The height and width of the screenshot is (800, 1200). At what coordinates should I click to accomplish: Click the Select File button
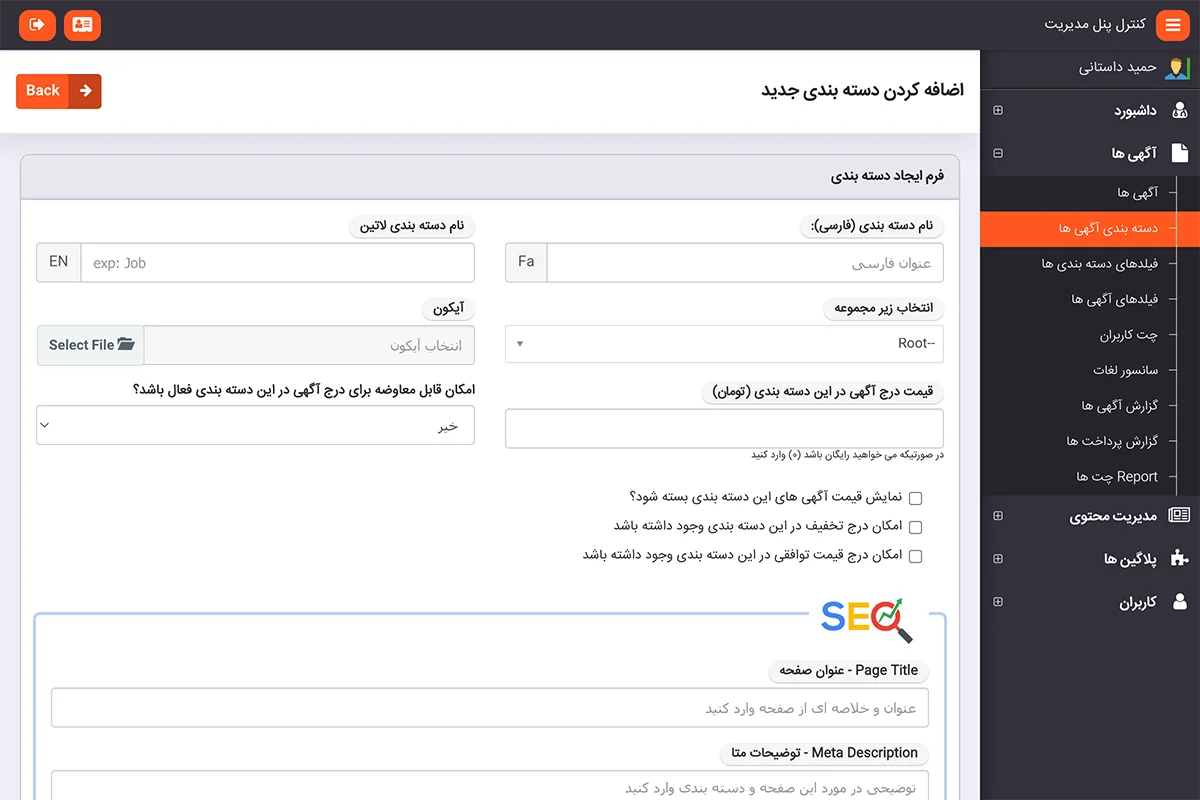90,345
